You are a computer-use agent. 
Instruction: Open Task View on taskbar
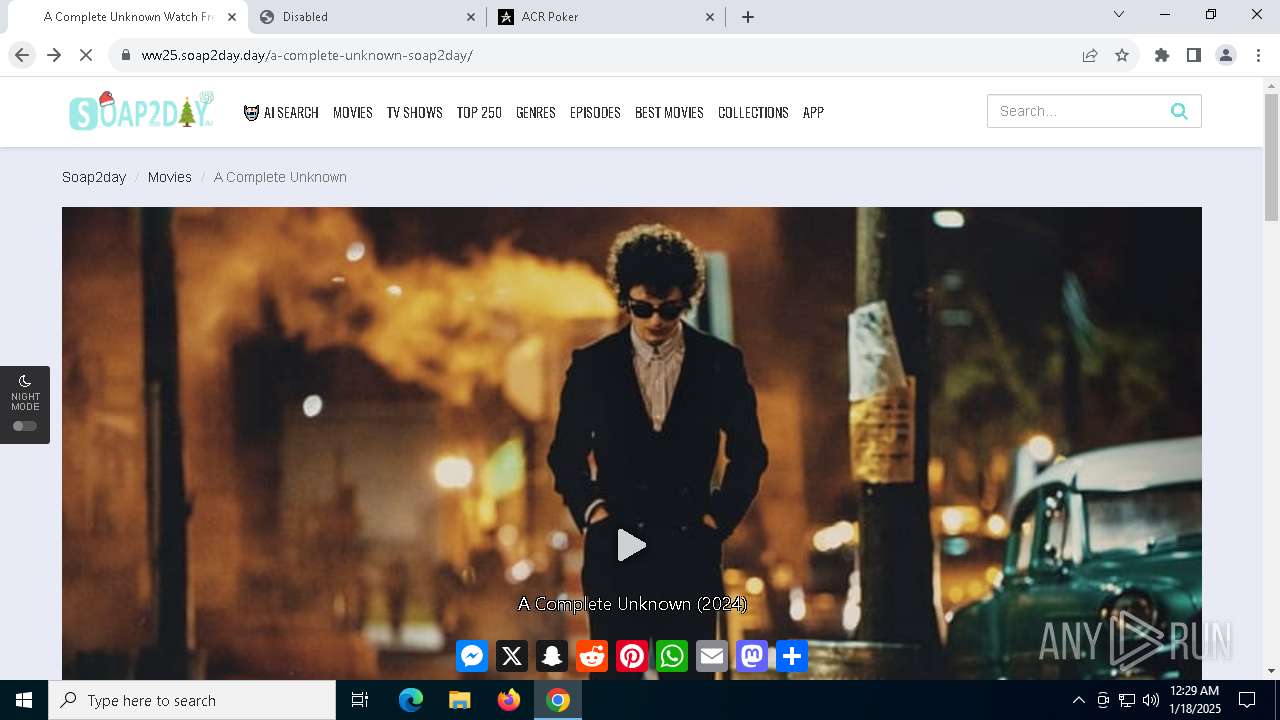(360, 700)
